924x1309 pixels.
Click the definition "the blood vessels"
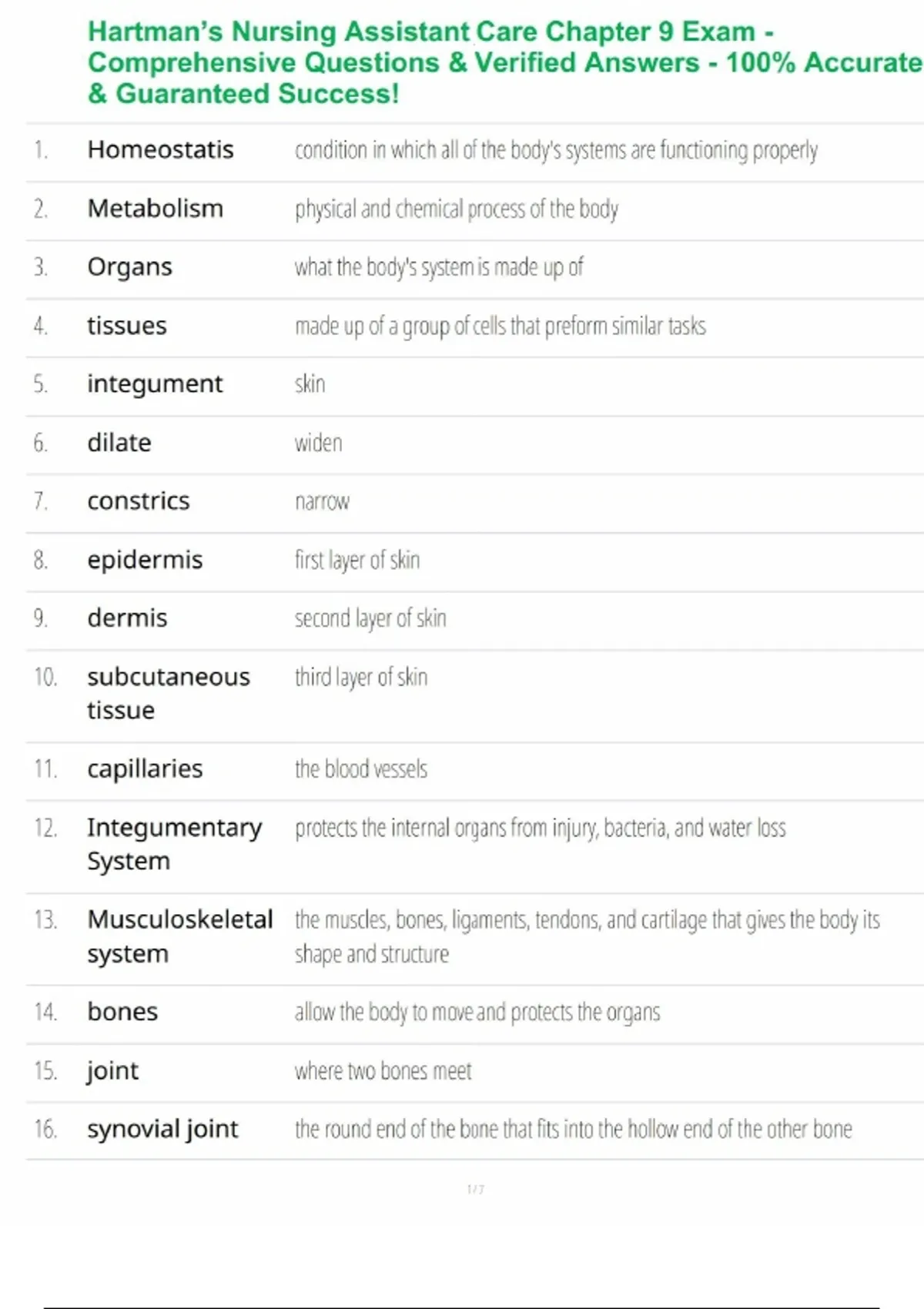[x=360, y=768]
